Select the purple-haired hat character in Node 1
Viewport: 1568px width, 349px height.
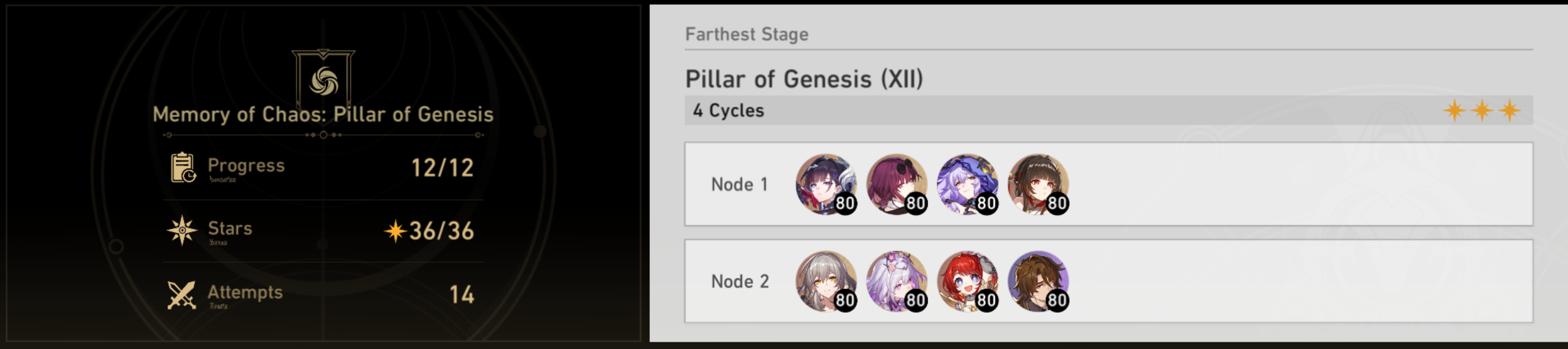pyautogui.click(x=967, y=184)
